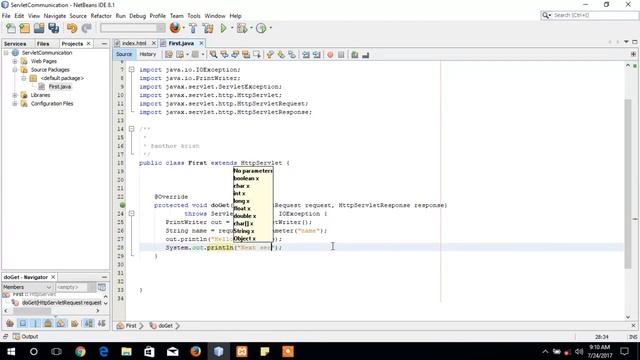Go to previous bookmark icon
Image resolution: width=640 pixels, height=360 pixels.
pos(270,55)
